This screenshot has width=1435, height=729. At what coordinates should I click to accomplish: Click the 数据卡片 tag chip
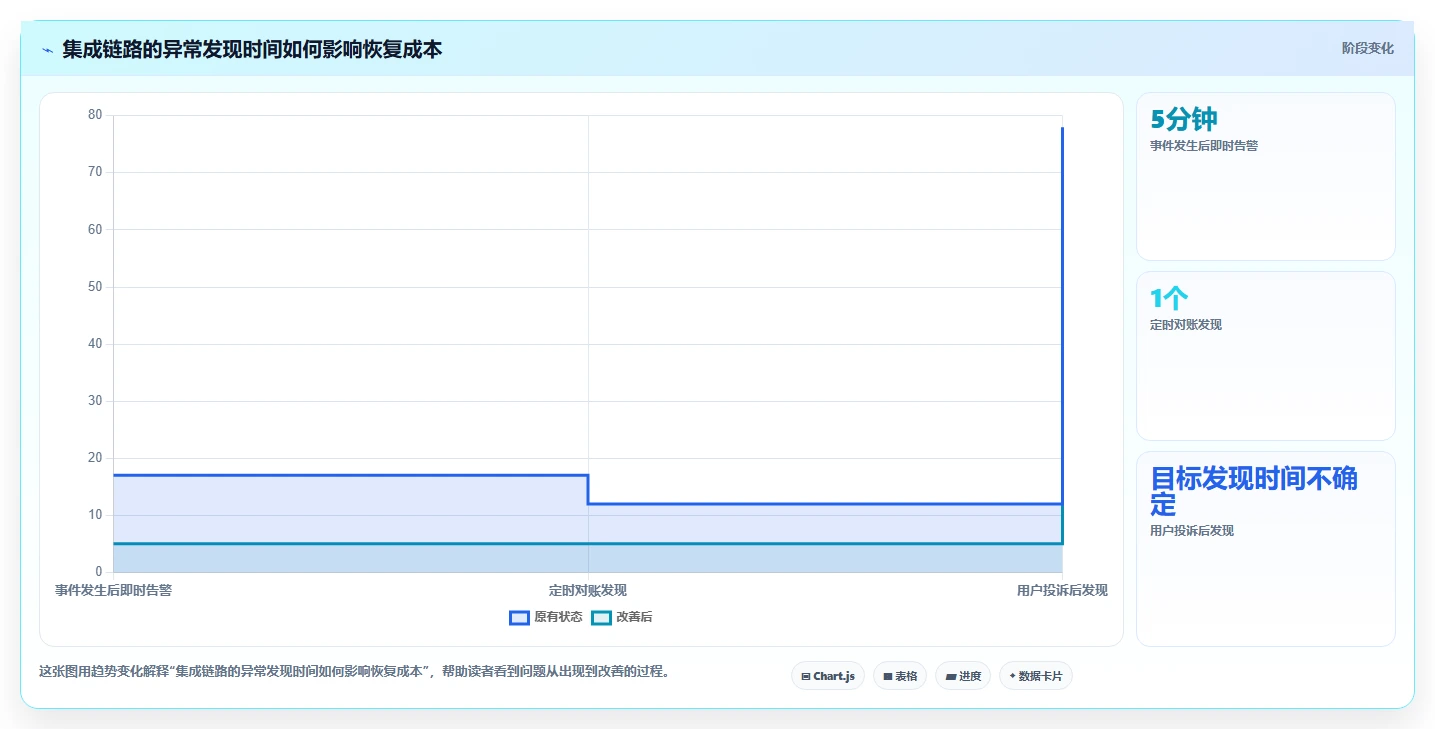pos(1035,676)
